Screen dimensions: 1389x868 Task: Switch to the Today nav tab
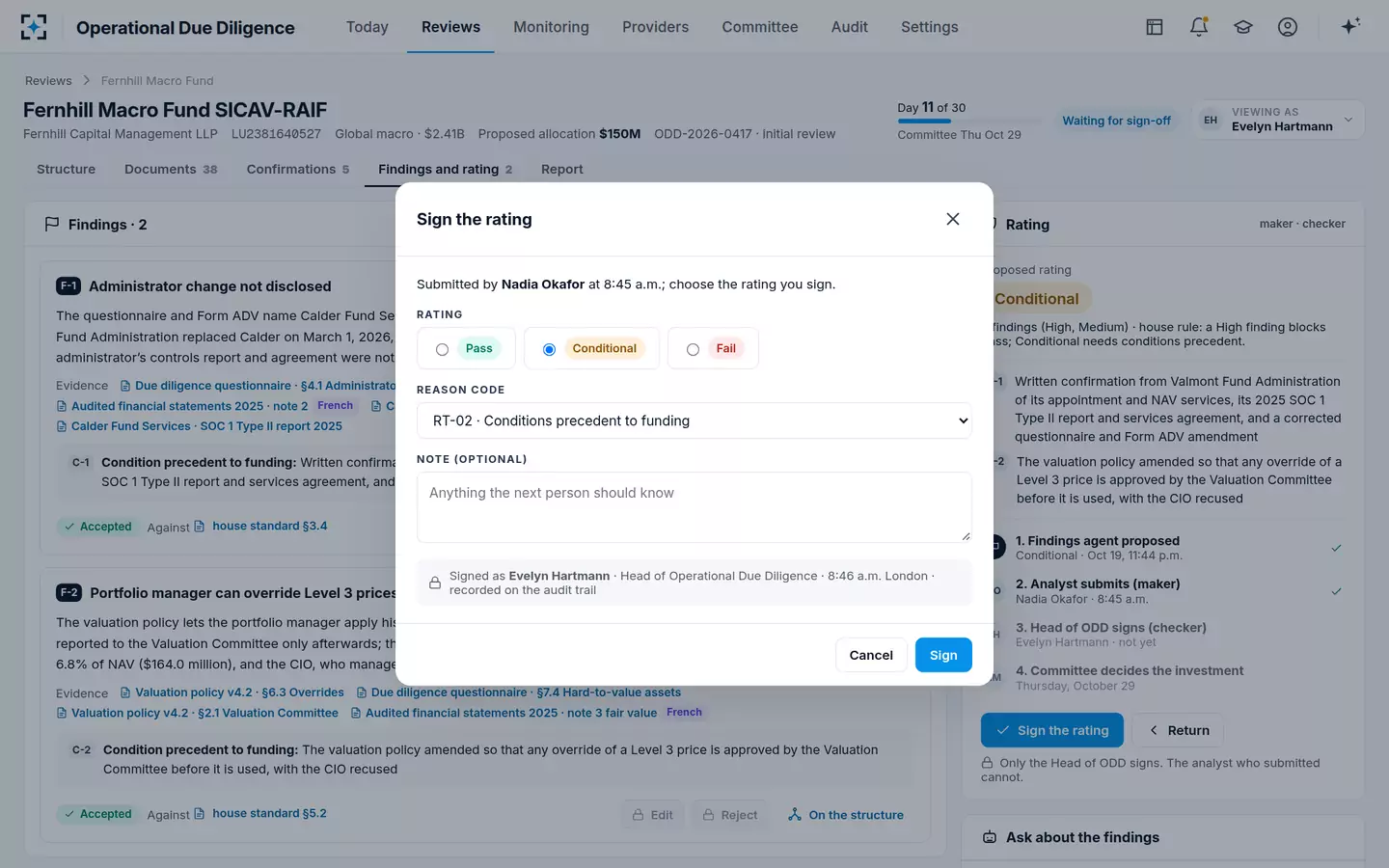click(x=368, y=27)
